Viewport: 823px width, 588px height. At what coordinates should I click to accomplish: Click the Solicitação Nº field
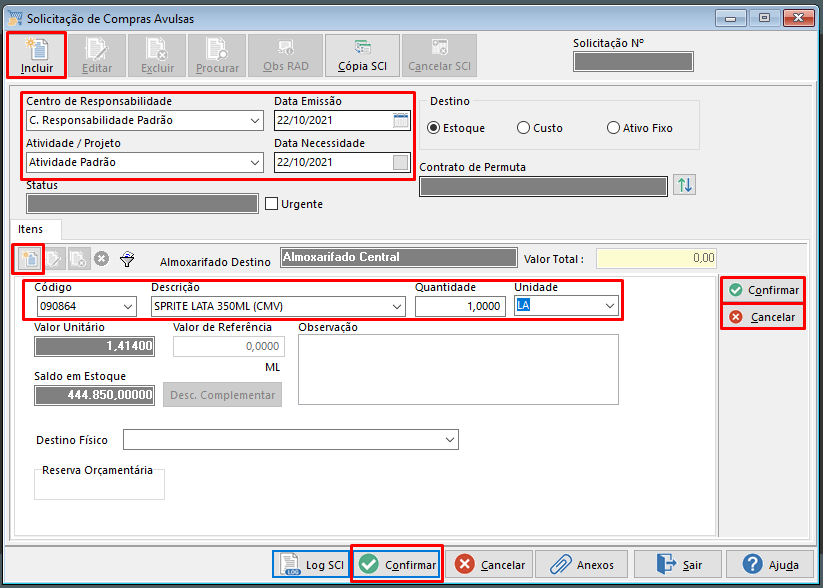click(633, 61)
